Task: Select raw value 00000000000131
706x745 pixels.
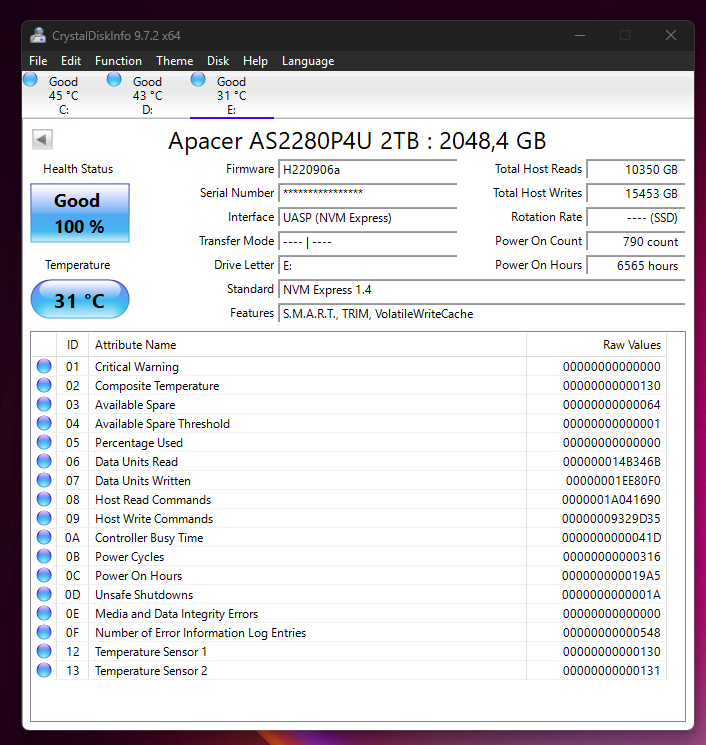Action: [611, 671]
